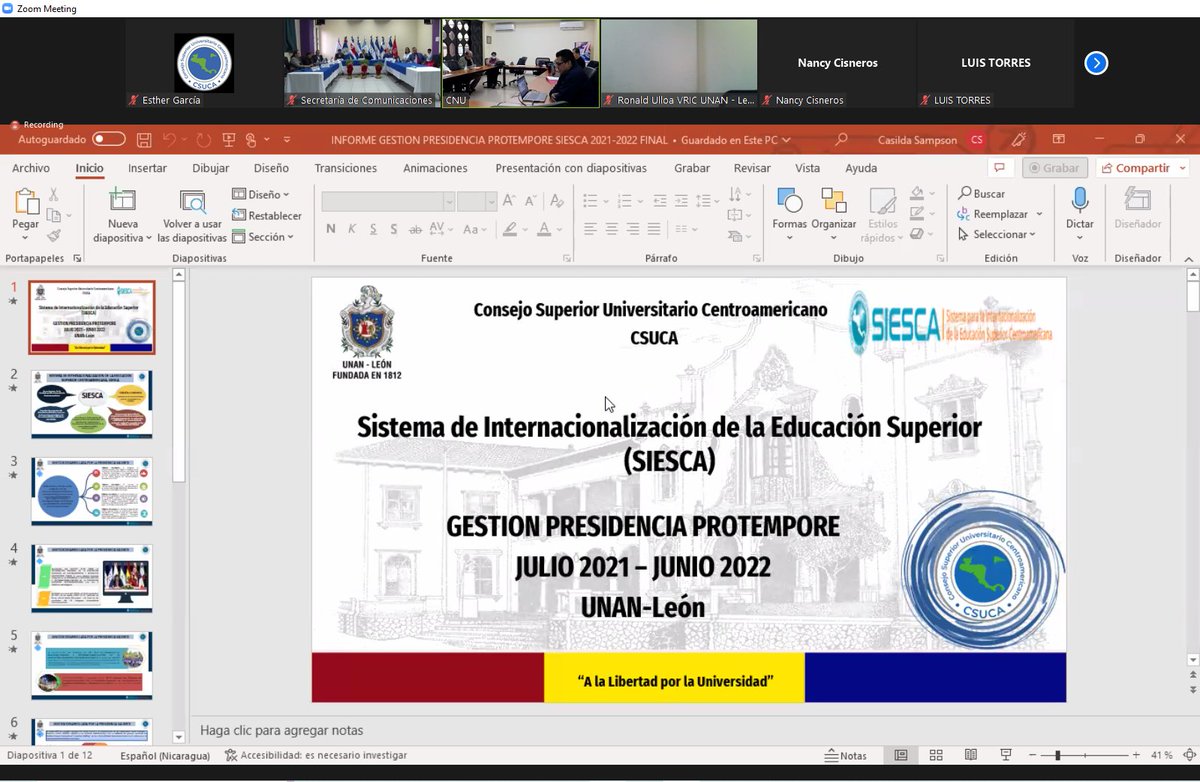Click the Diseñador button
The height and width of the screenshot is (782, 1200).
(x=1138, y=209)
